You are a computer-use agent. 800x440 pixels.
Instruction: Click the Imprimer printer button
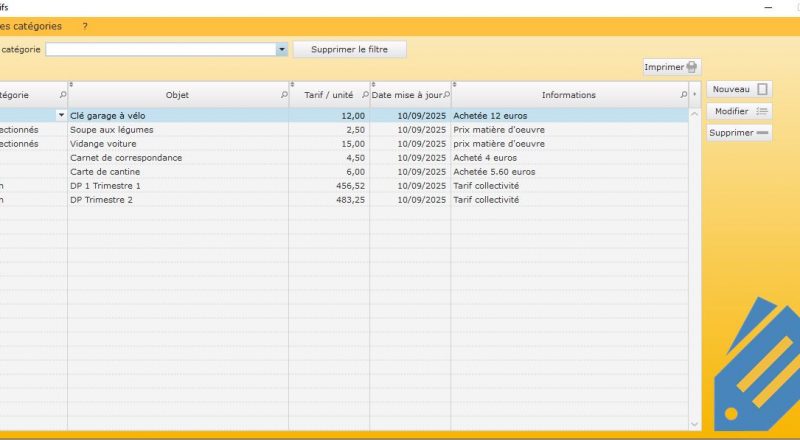tap(671, 67)
